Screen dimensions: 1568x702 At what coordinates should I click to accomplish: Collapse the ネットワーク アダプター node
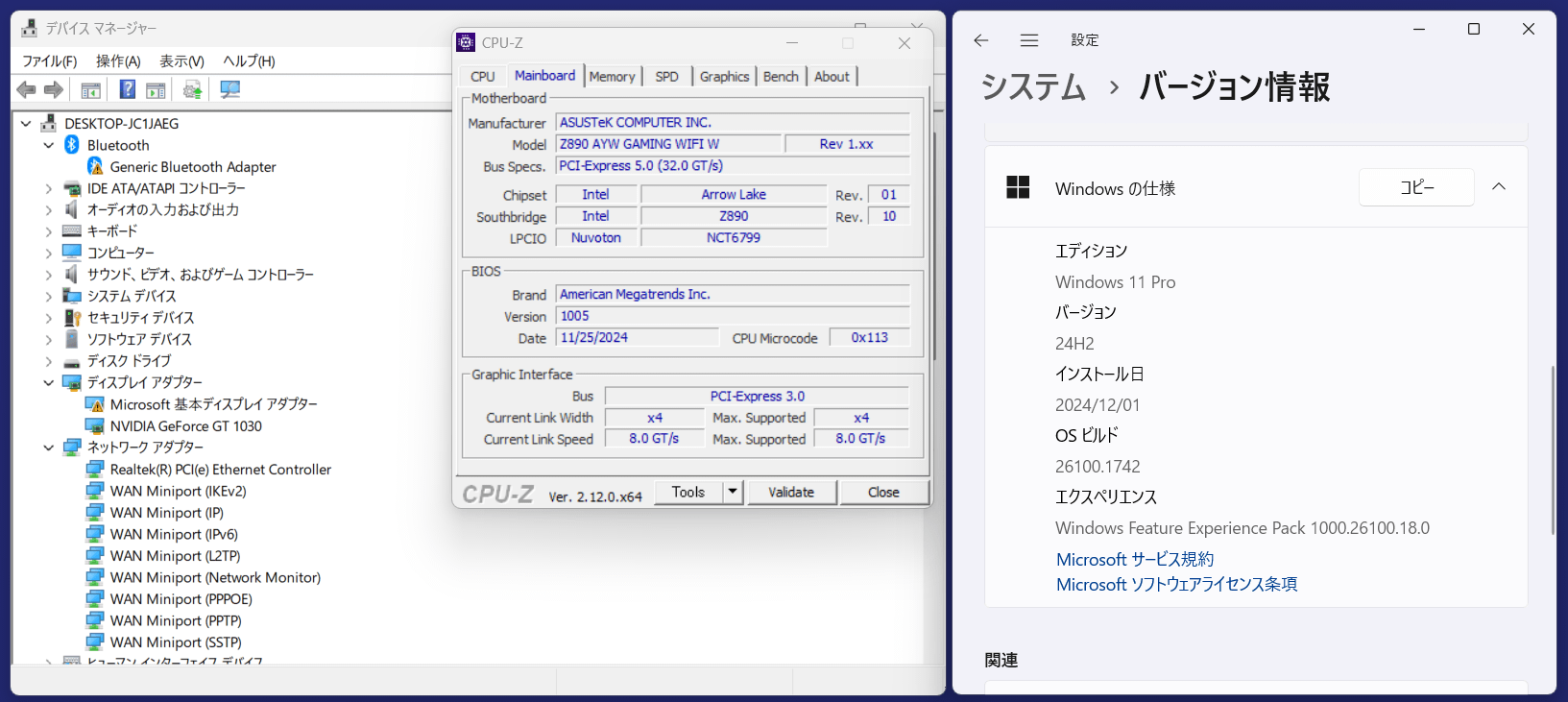(x=49, y=448)
